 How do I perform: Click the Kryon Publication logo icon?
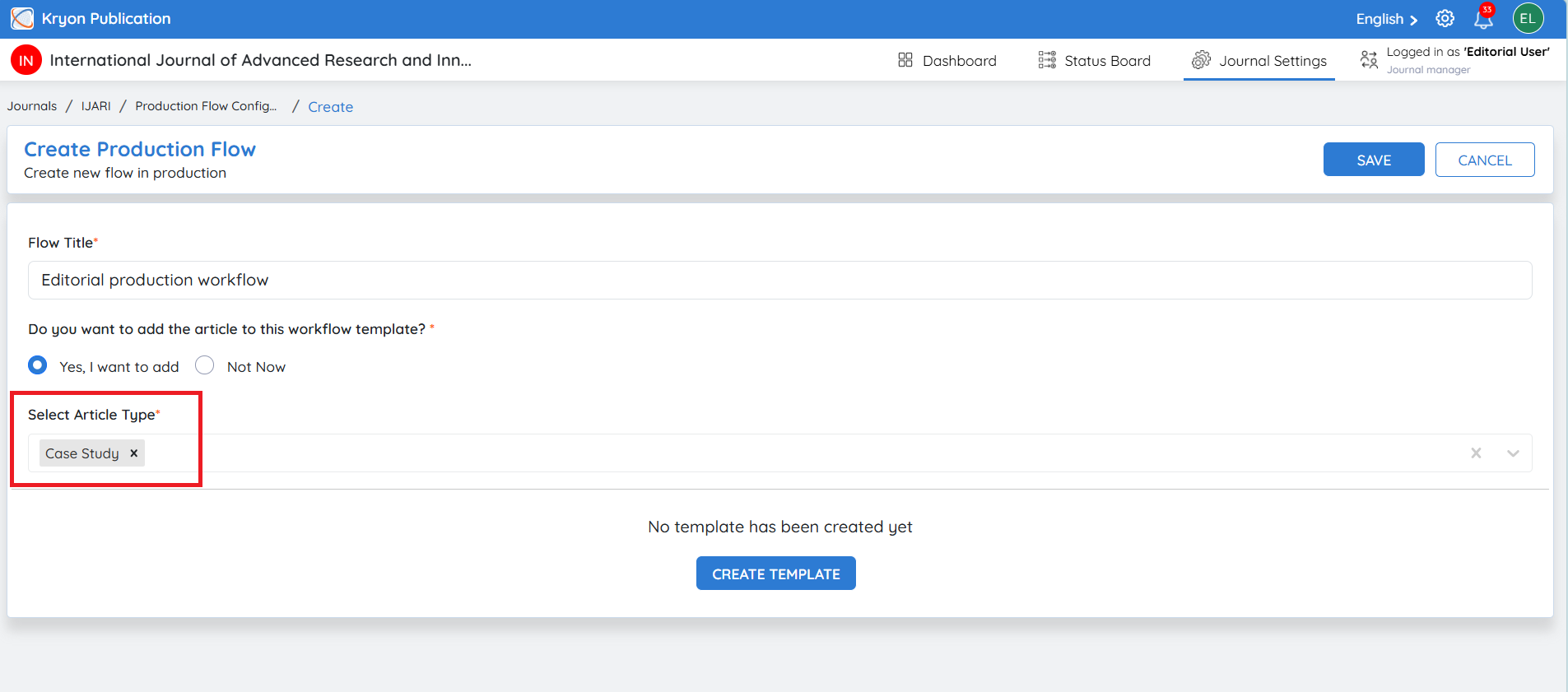pyautogui.click(x=22, y=18)
